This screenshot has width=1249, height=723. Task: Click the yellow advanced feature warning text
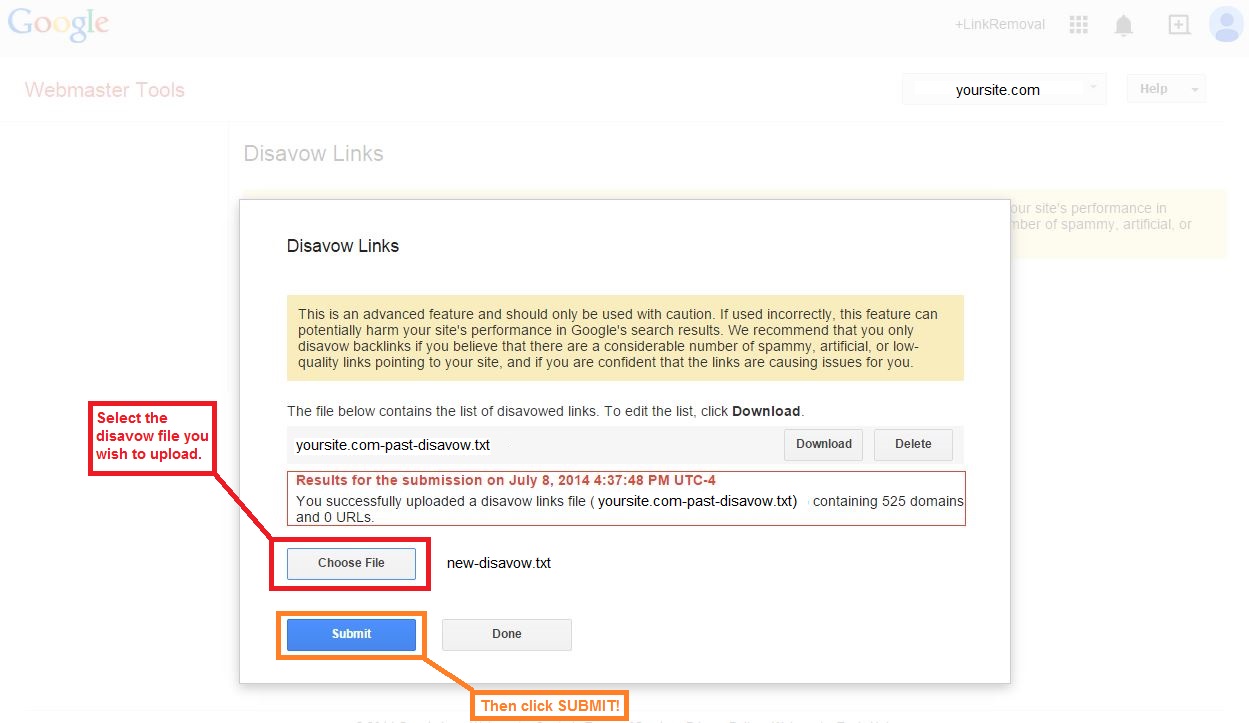pos(625,337)
